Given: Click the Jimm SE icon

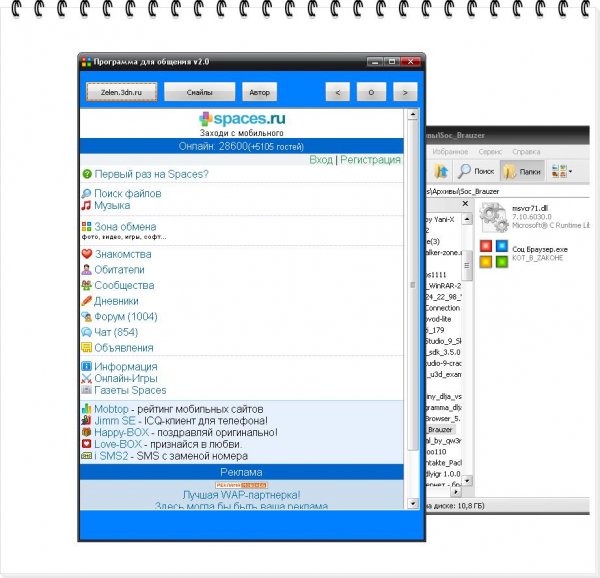Looking at the screenshot, I should click(86, 420).
